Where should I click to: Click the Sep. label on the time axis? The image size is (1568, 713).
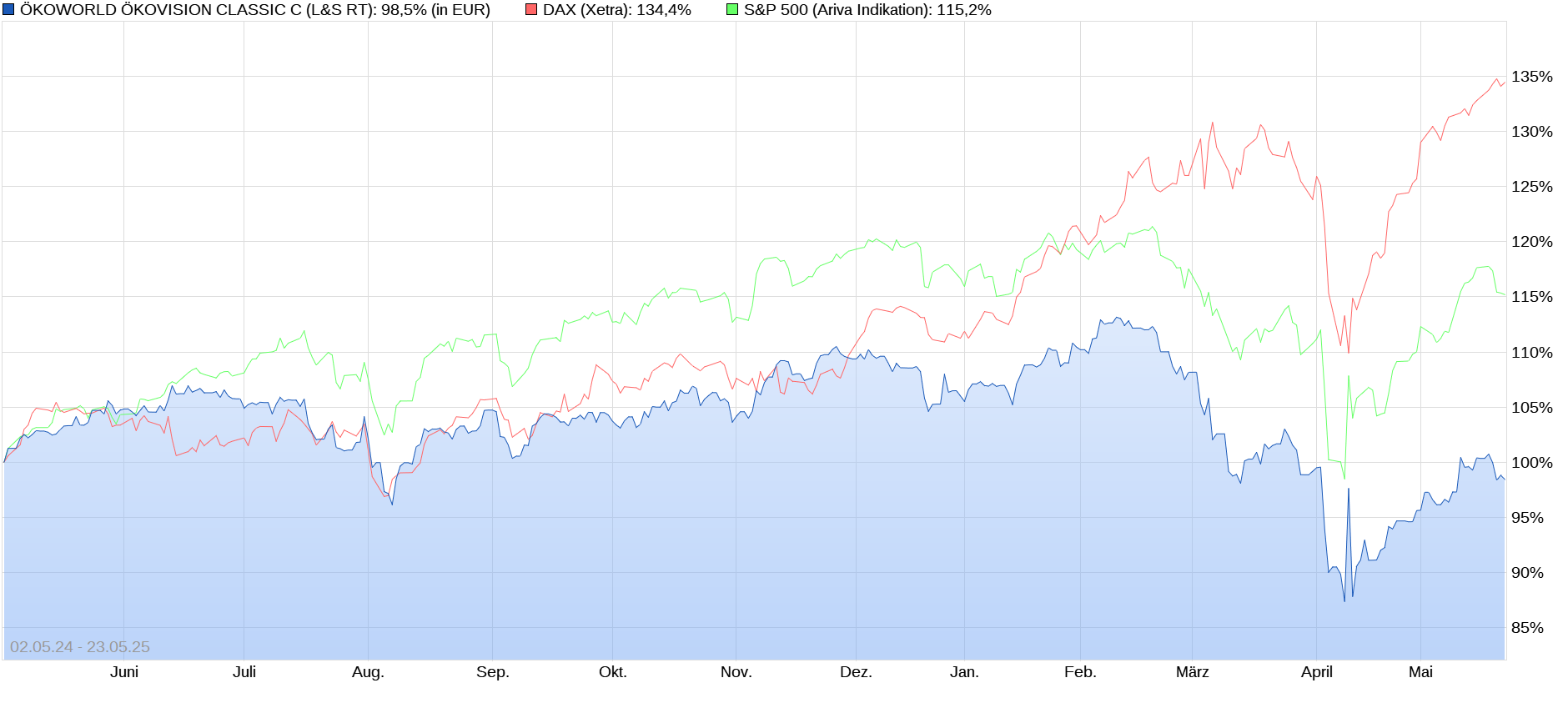point(492,672)
